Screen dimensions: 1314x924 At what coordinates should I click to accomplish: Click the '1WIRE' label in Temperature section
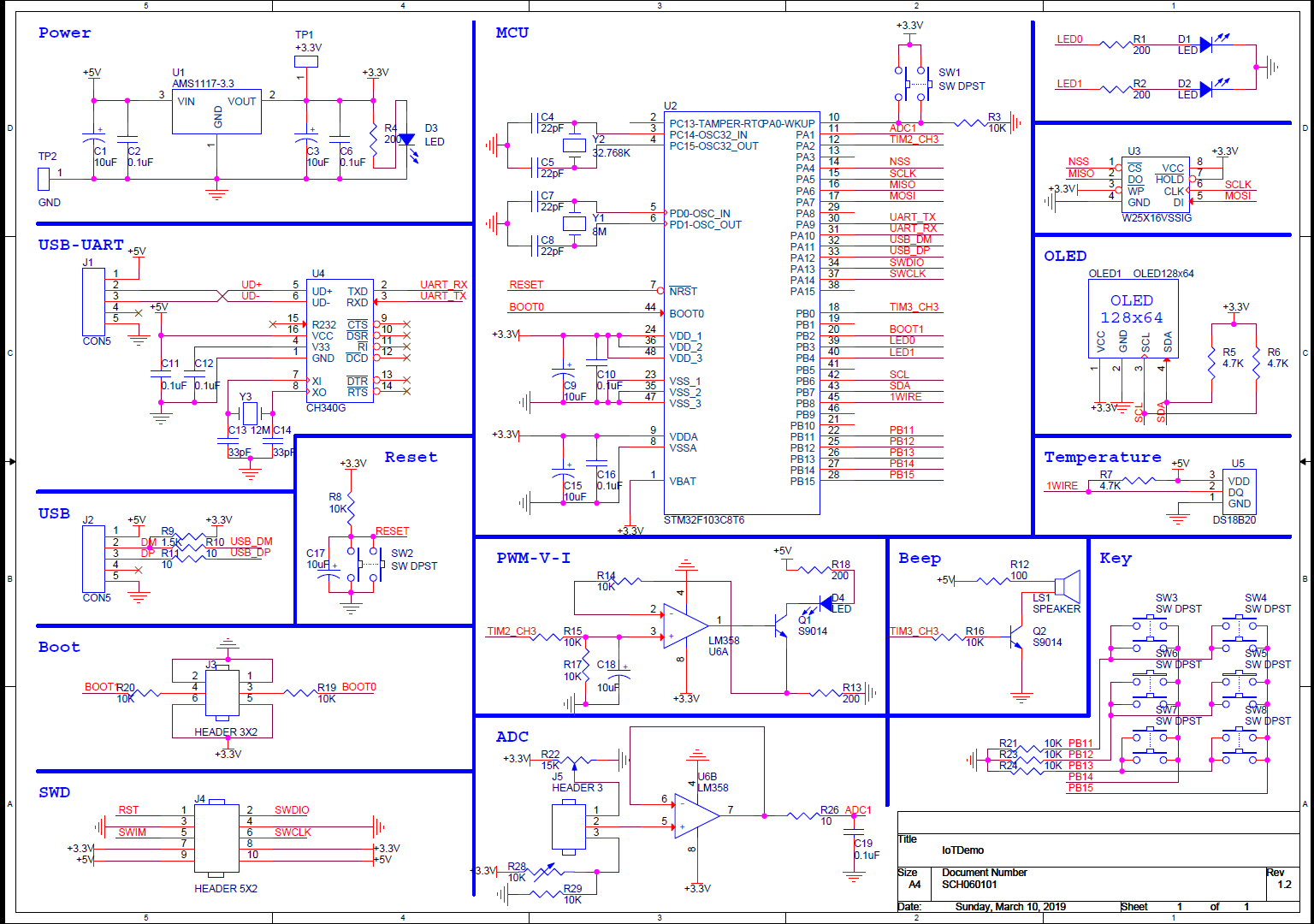pyautogui.click(x=1062, y=486)
